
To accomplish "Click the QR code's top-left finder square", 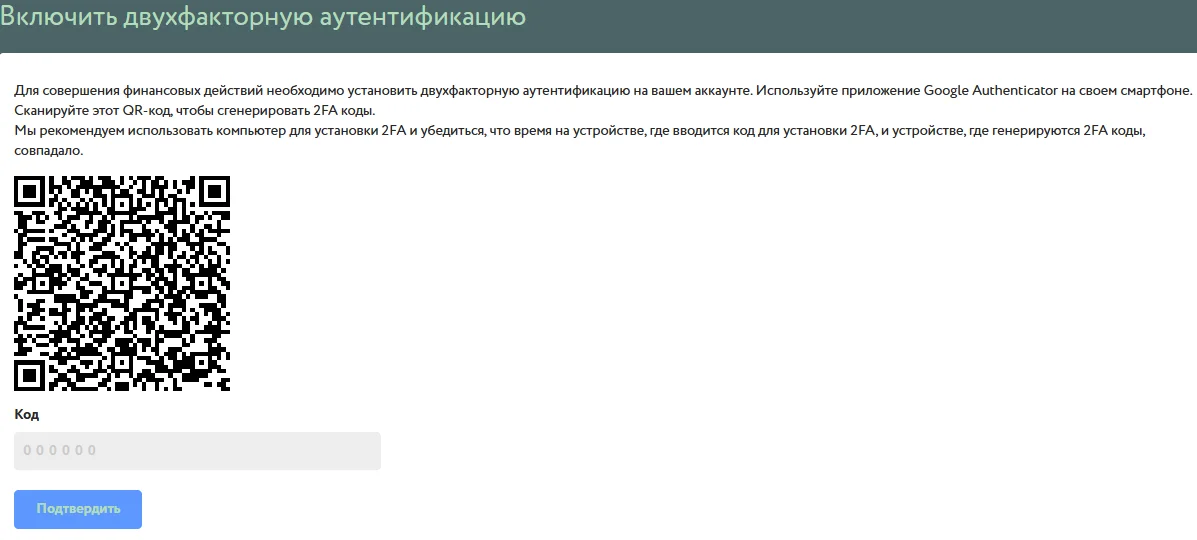I will tap(30, 191).
